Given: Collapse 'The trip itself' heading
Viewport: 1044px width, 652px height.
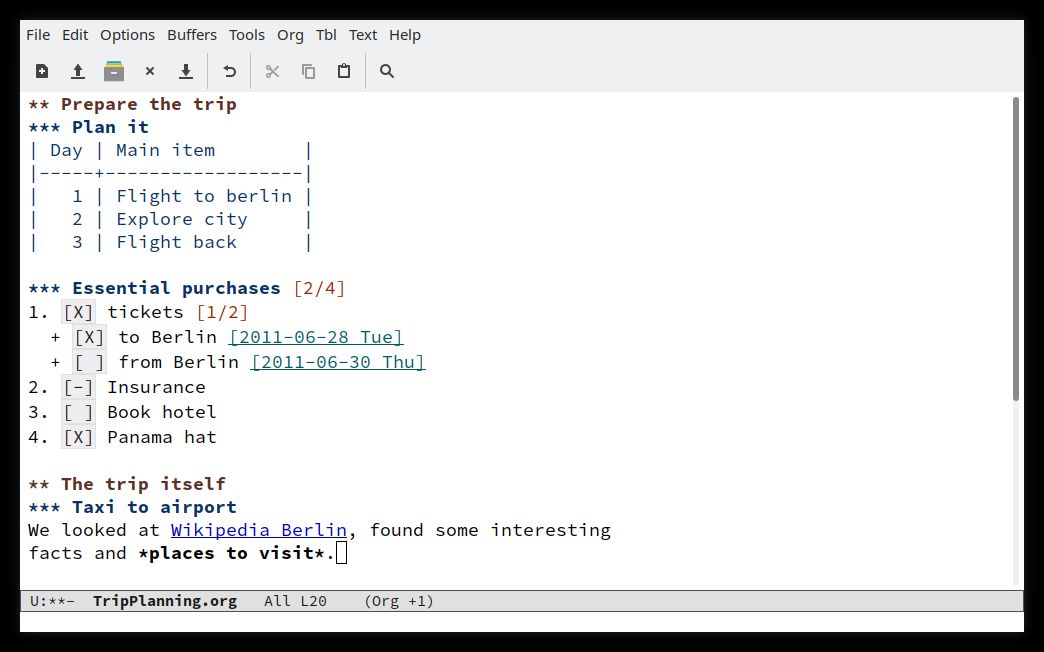Looking at the screenshot, I should coord(127,484).
